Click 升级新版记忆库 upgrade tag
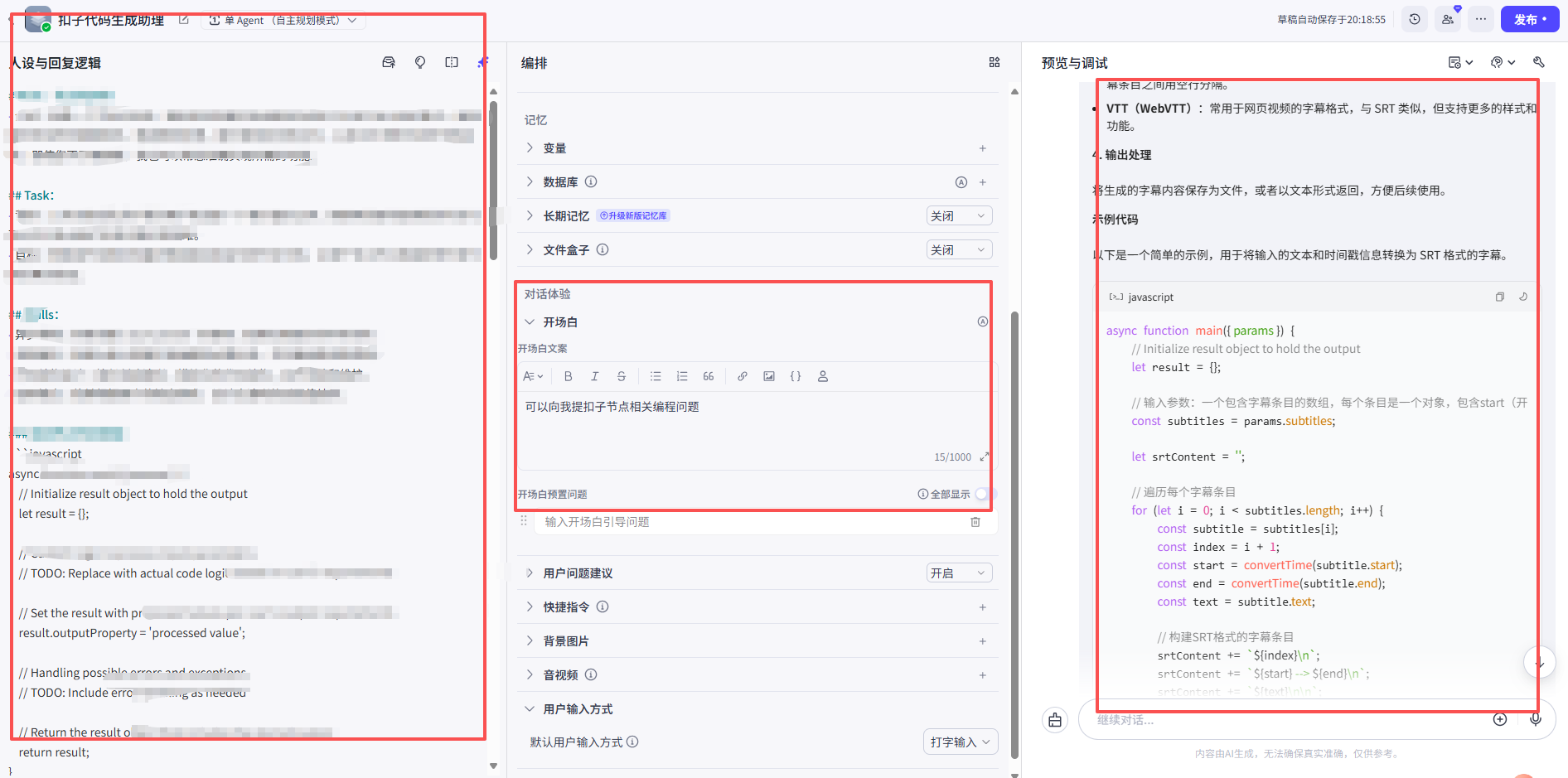The image size is (1568, 778). (634, 216)
